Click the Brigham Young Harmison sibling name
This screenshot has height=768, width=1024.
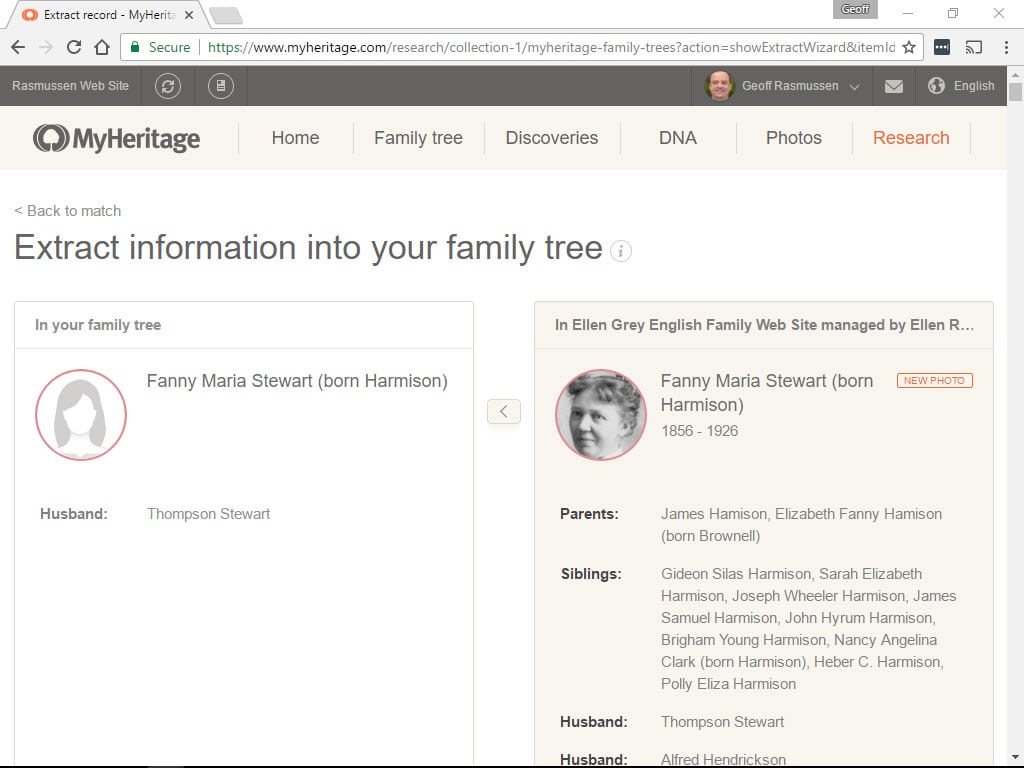[744, 640]
